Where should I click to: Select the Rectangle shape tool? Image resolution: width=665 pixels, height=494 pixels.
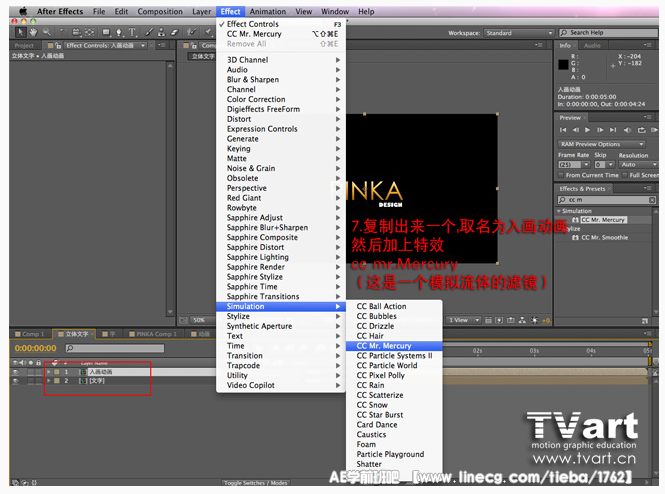click(x=106, y=32)
